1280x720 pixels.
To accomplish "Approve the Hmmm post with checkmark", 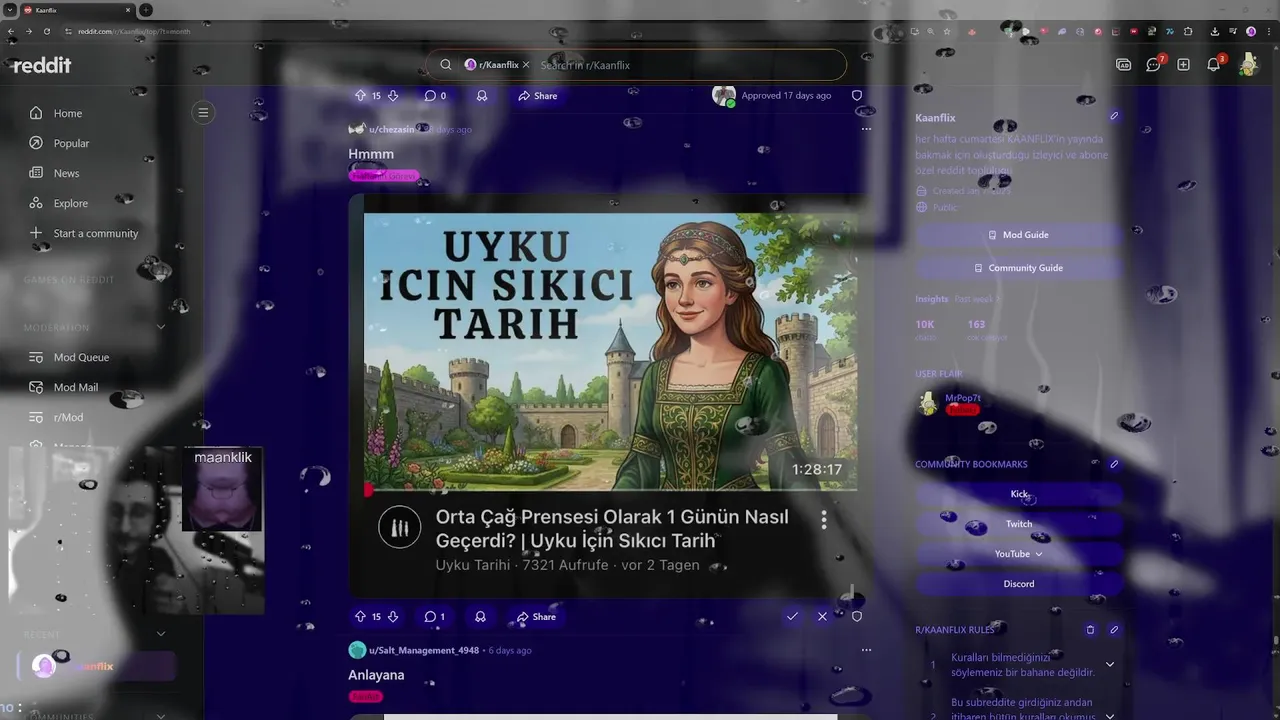I will 792,617.
